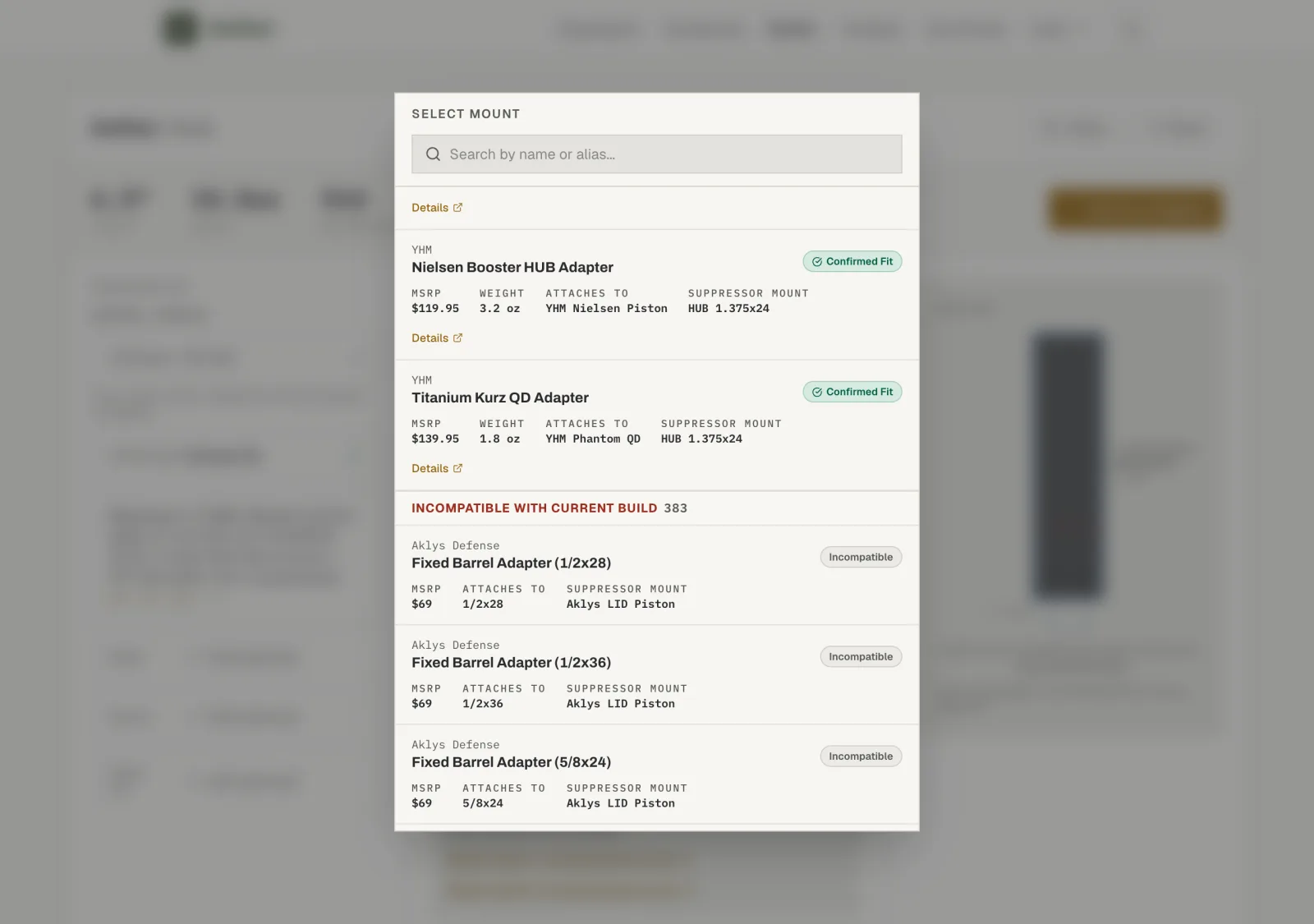The width and height of the screenshot is (1314, 924).
Task: Click Incompatible badge on Fixed Barrel Adapter (1/2x36)
Action: (861, 657)
